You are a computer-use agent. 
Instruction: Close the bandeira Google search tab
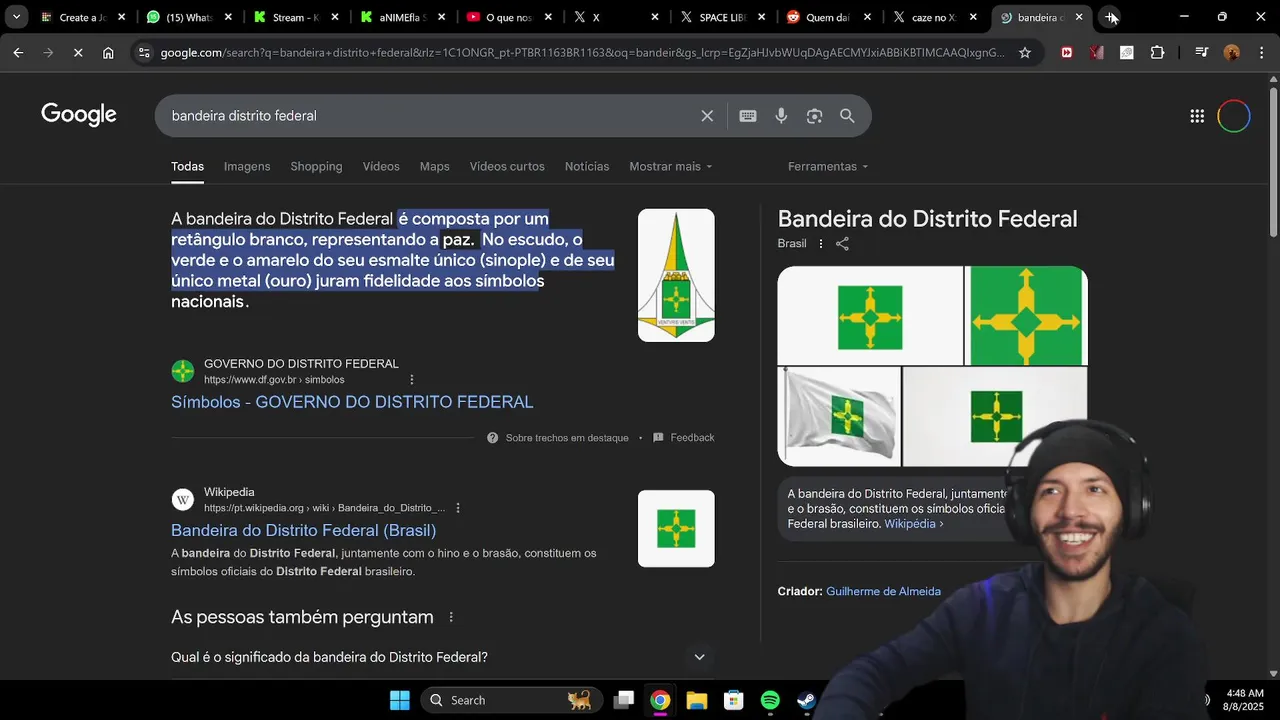tap(1079, 17)
